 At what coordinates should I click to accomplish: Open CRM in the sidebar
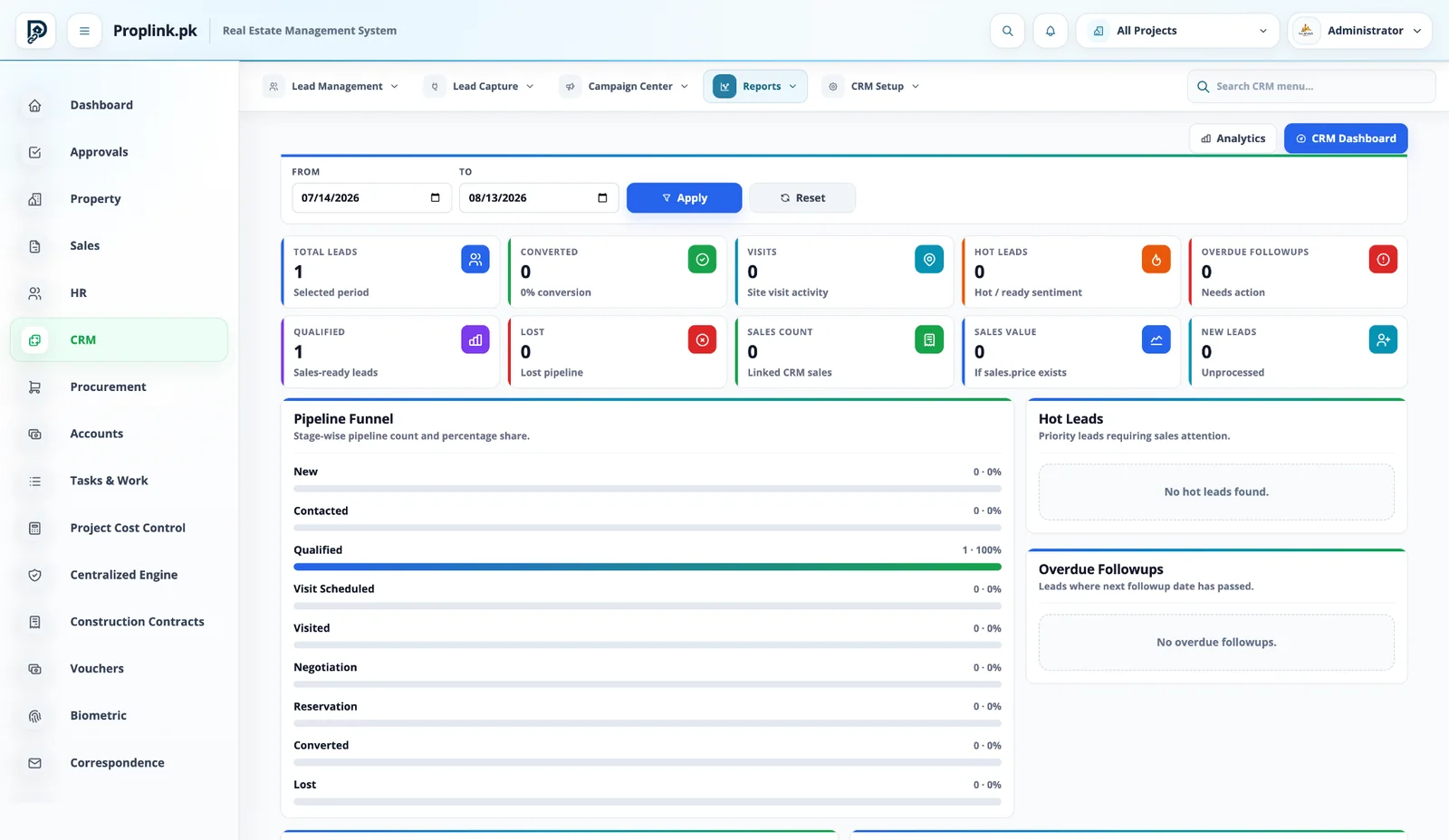tap(119, 340)
